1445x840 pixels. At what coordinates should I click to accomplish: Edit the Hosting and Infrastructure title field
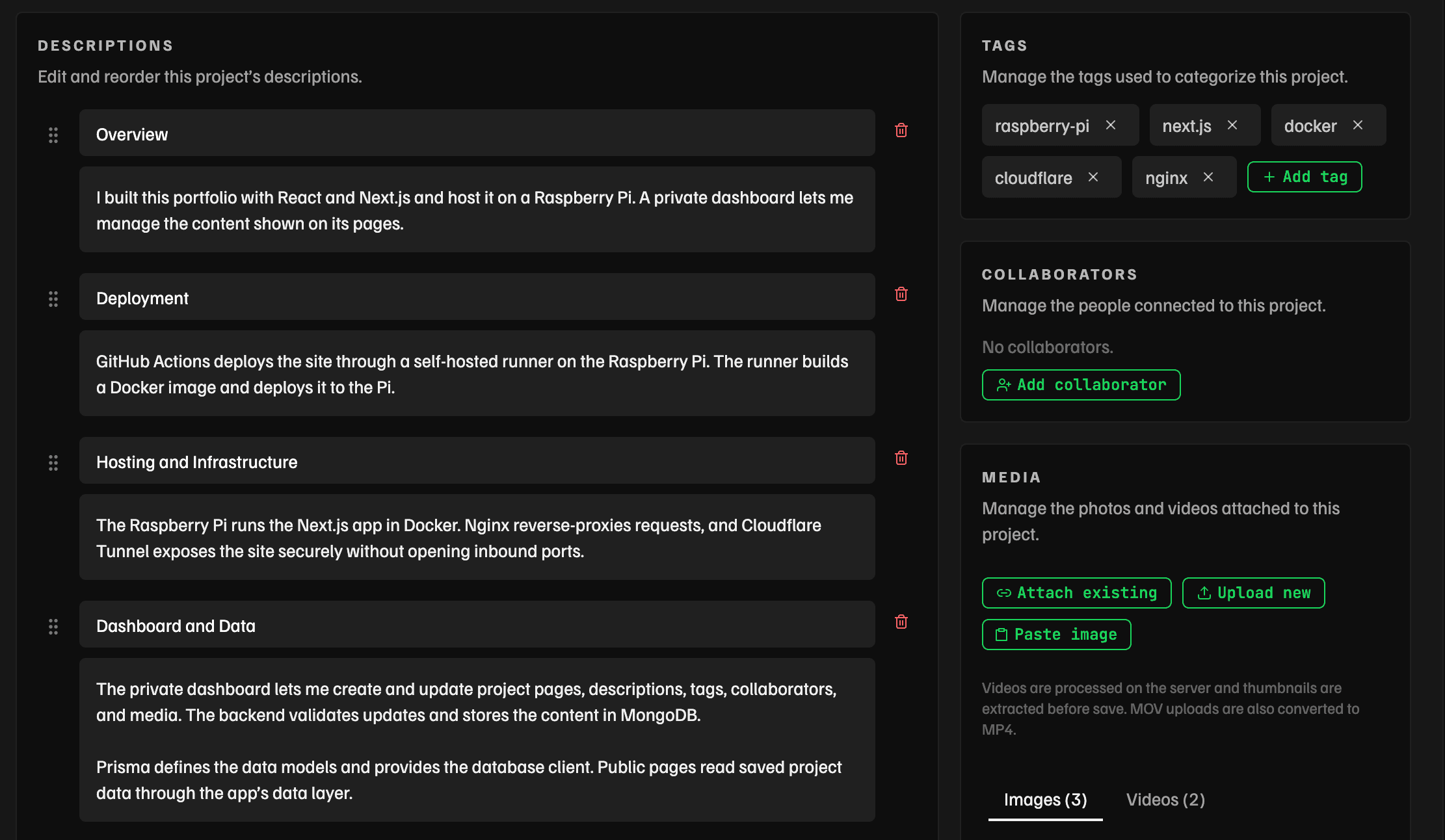tap(477, 460)
